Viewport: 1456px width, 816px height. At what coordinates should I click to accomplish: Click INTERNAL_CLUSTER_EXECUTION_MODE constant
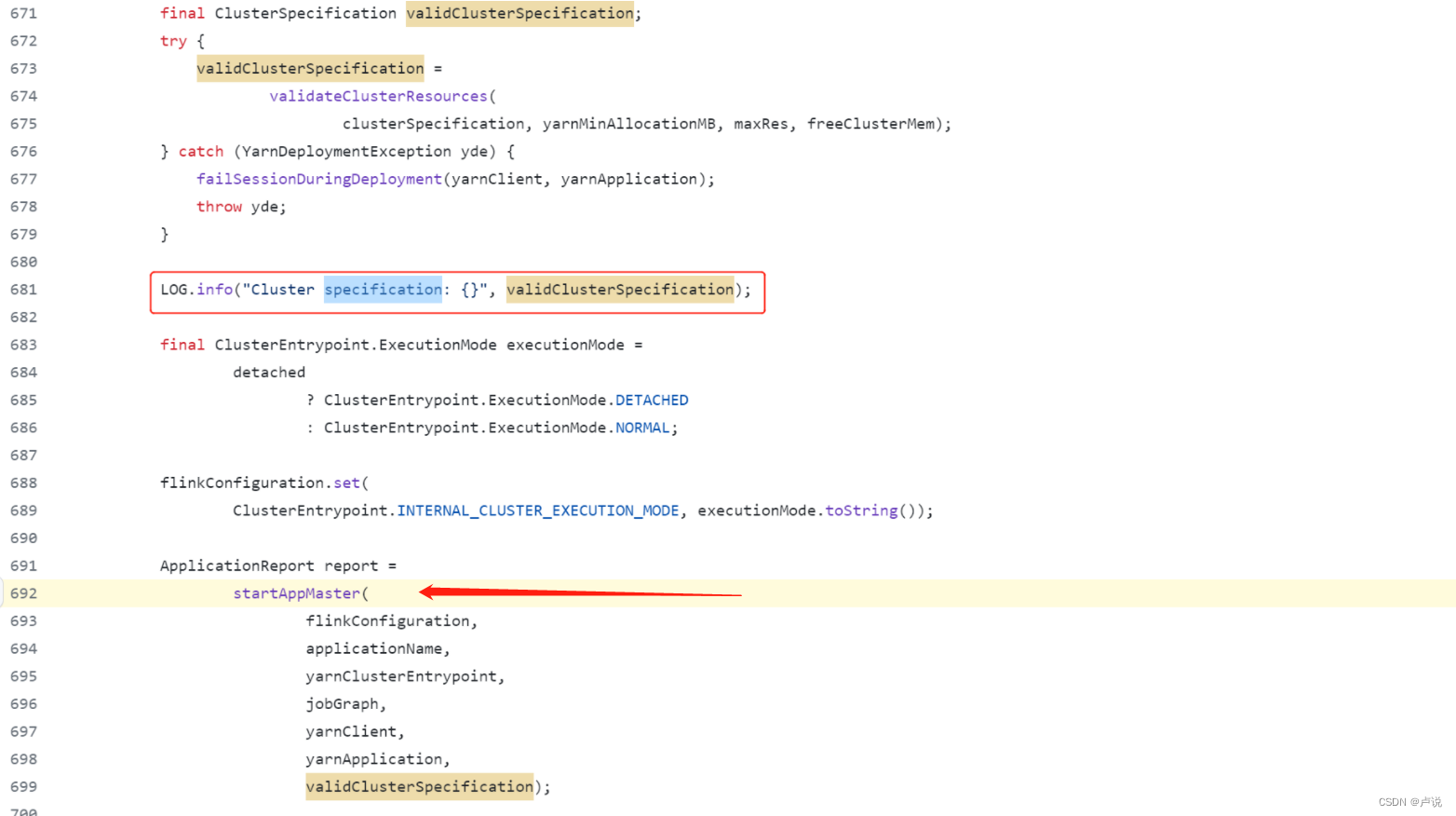coord(538,510)
